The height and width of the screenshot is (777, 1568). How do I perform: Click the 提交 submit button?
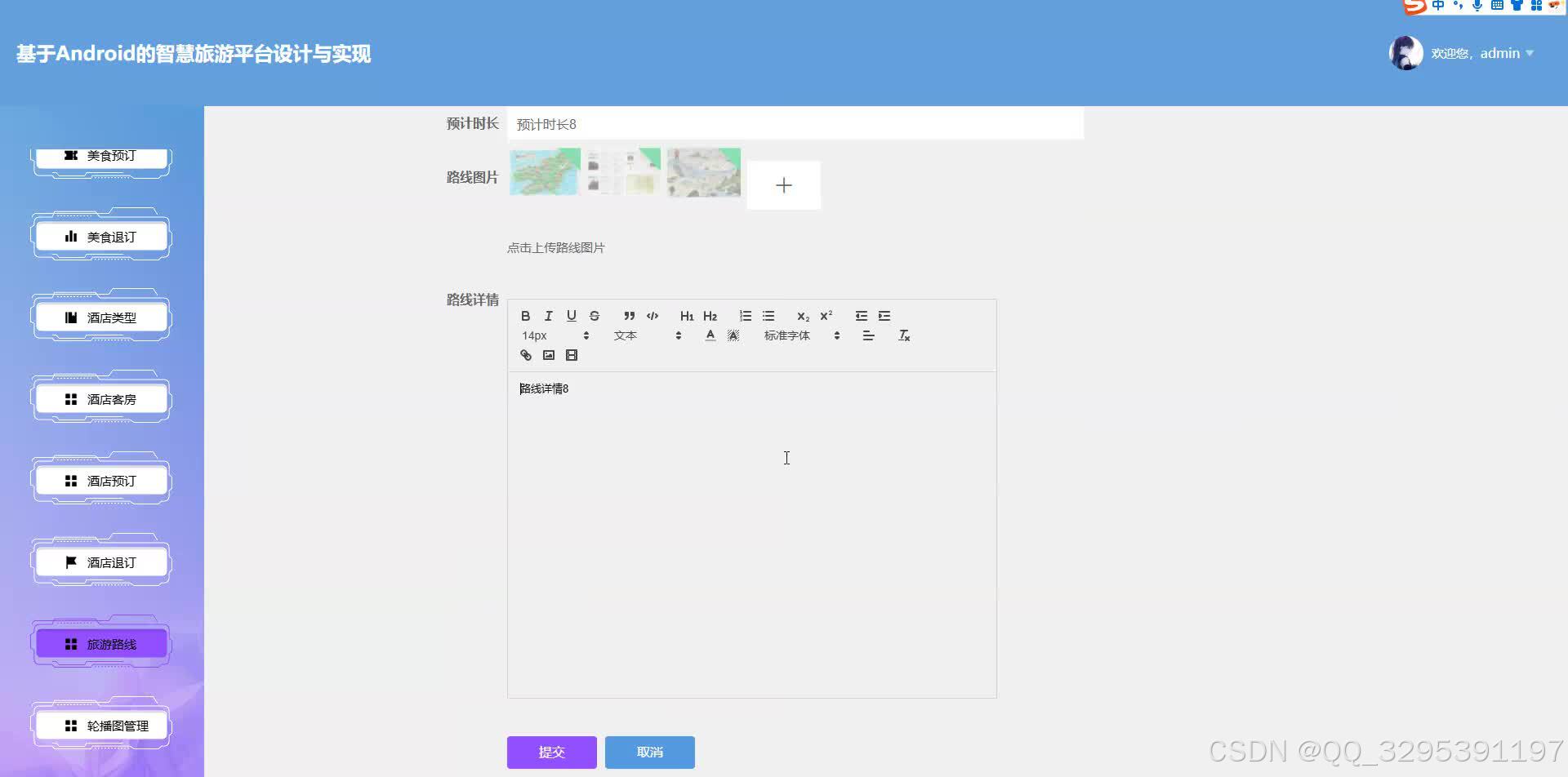551,752
